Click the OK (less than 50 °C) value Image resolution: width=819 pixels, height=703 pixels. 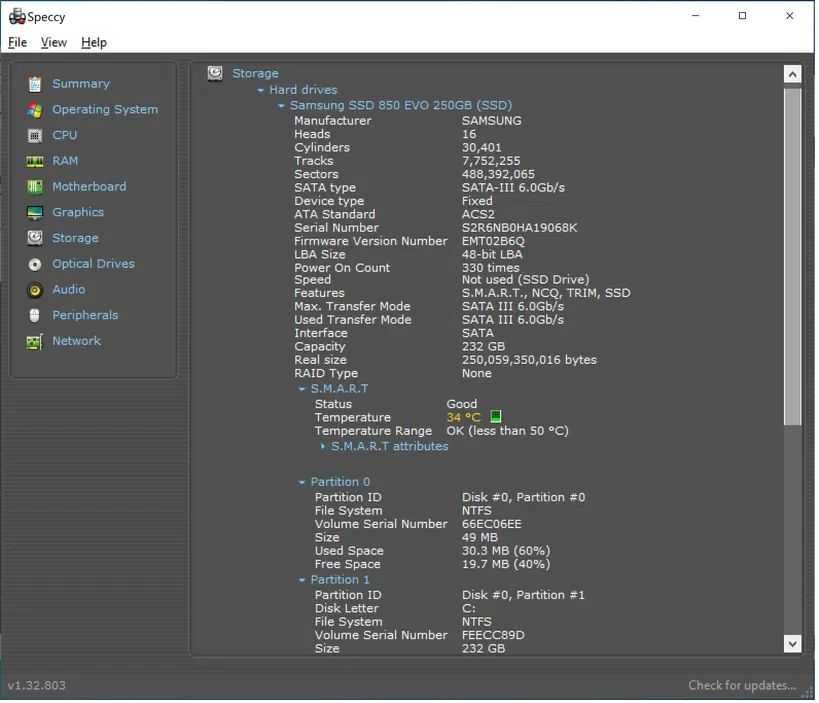(507, 430)
